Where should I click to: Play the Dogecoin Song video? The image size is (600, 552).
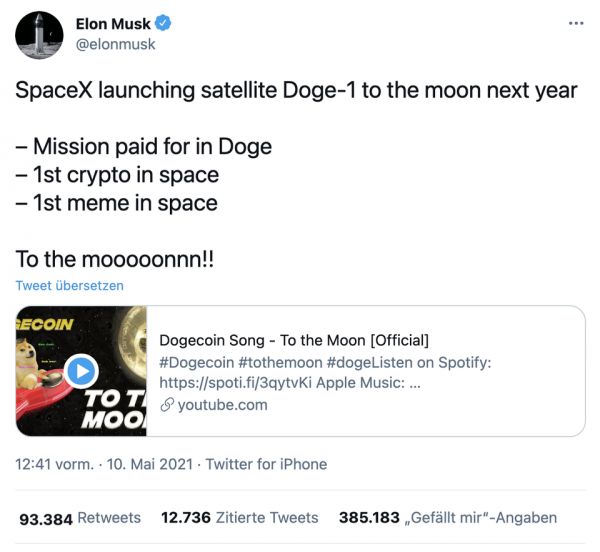pyautogui.click(x=81, y=372)
